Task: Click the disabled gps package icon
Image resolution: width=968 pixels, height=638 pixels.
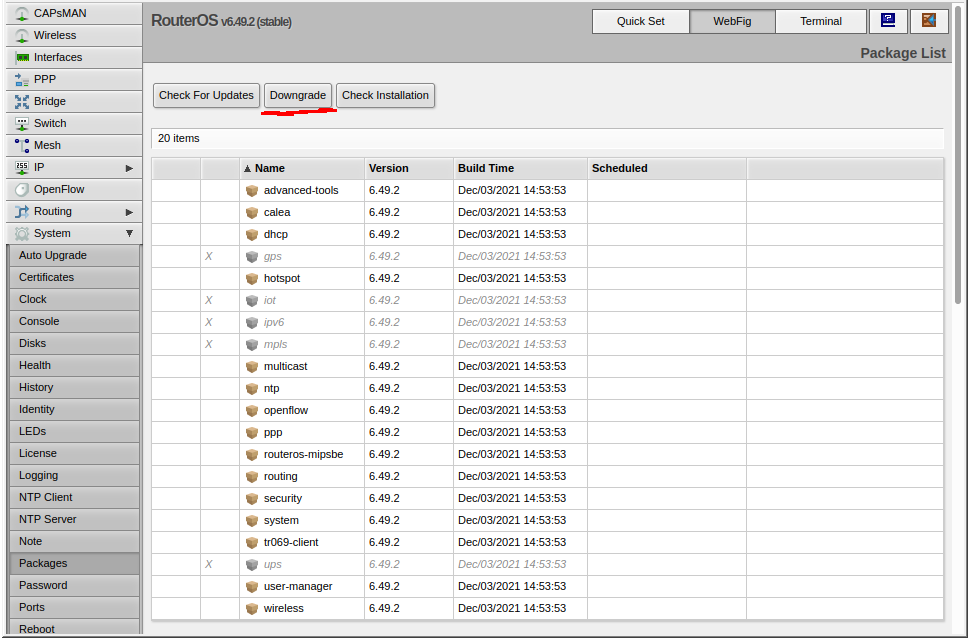Action: (251, 256)
